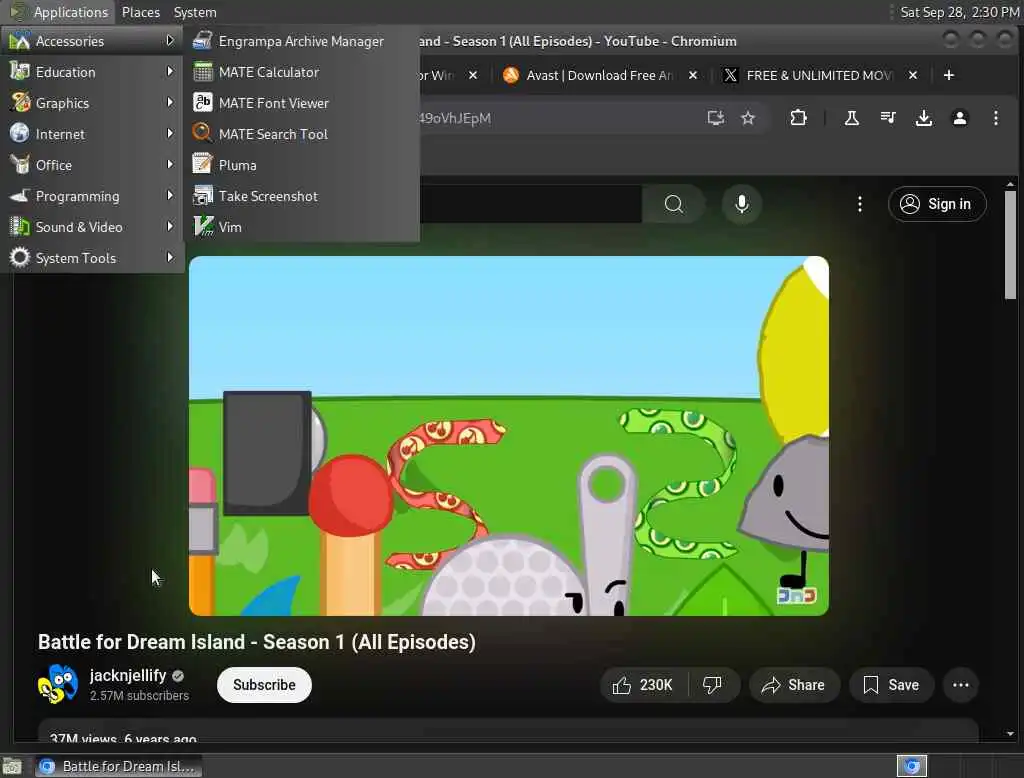
Task: Expand the Internet submenu arrow
Action: tap(170, 133)
